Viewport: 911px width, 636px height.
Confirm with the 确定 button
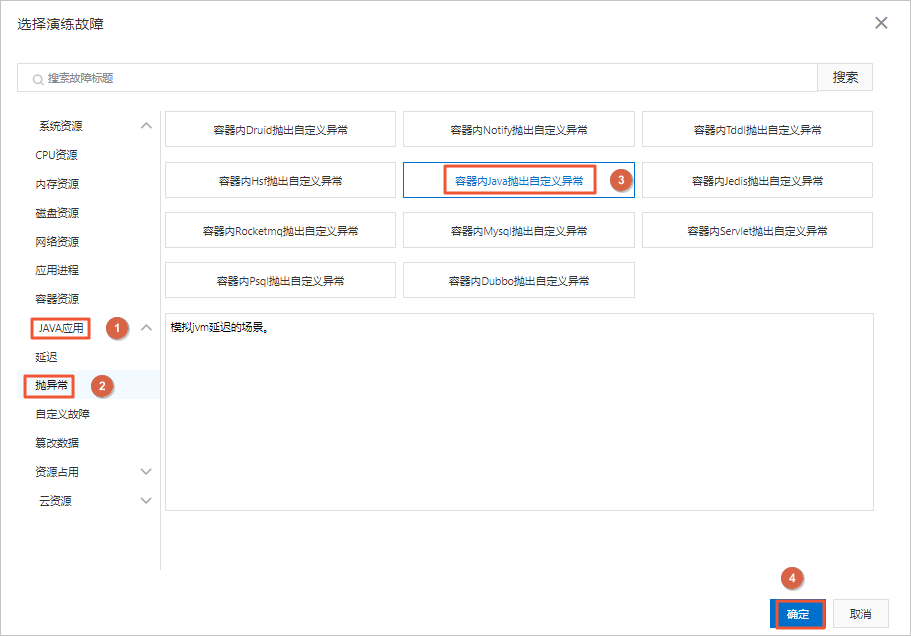798,614
